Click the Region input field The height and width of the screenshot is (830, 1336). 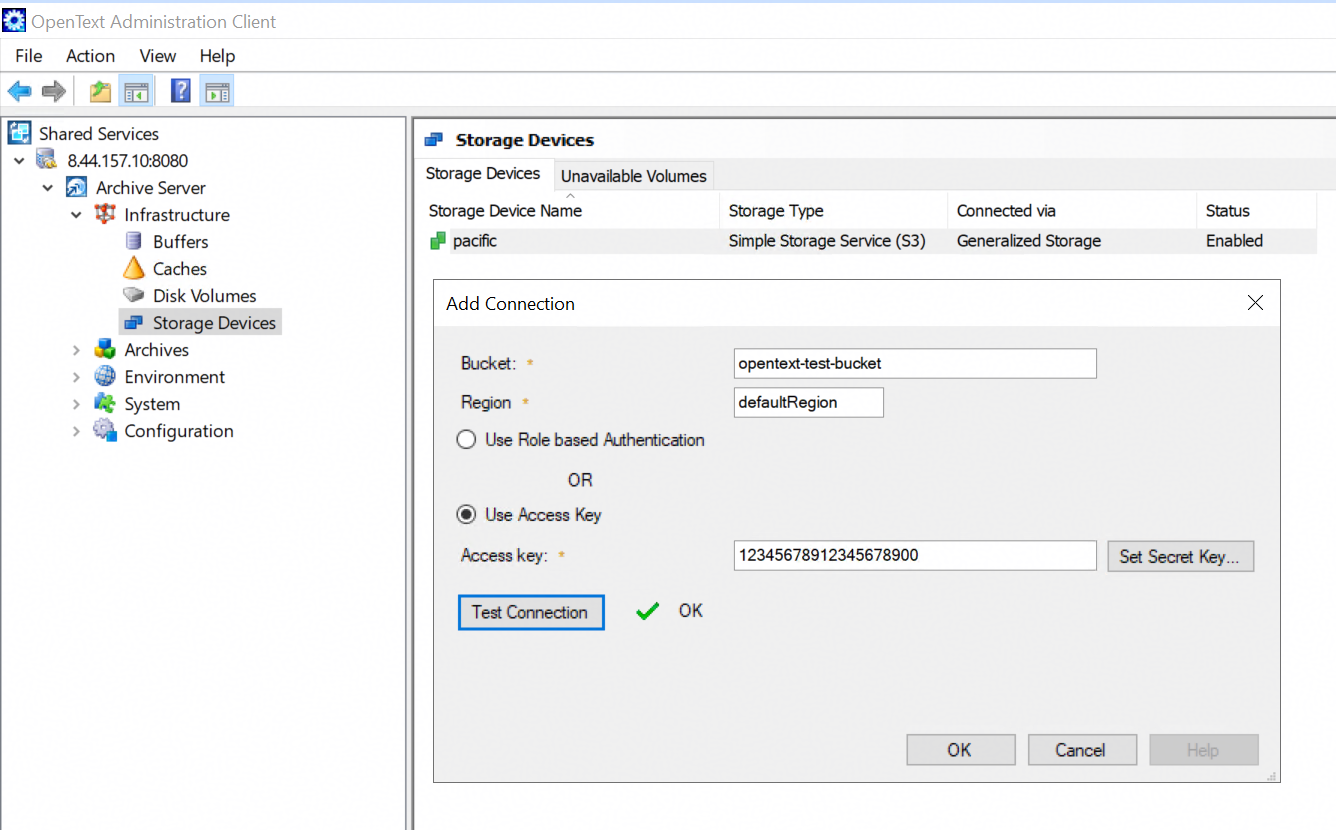[x=809, y=402]
